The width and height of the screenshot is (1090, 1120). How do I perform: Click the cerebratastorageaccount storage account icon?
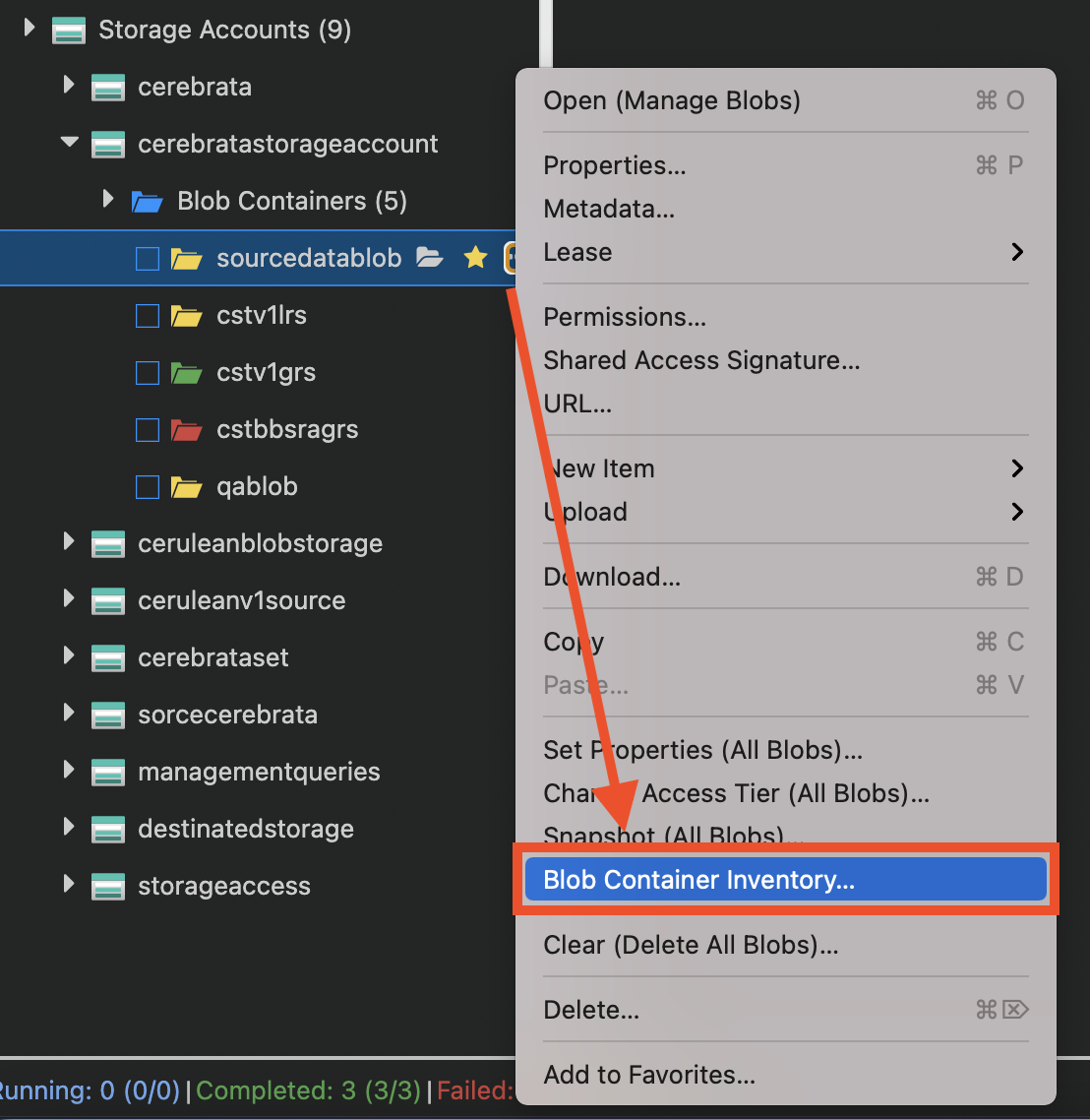pos(108,144)
